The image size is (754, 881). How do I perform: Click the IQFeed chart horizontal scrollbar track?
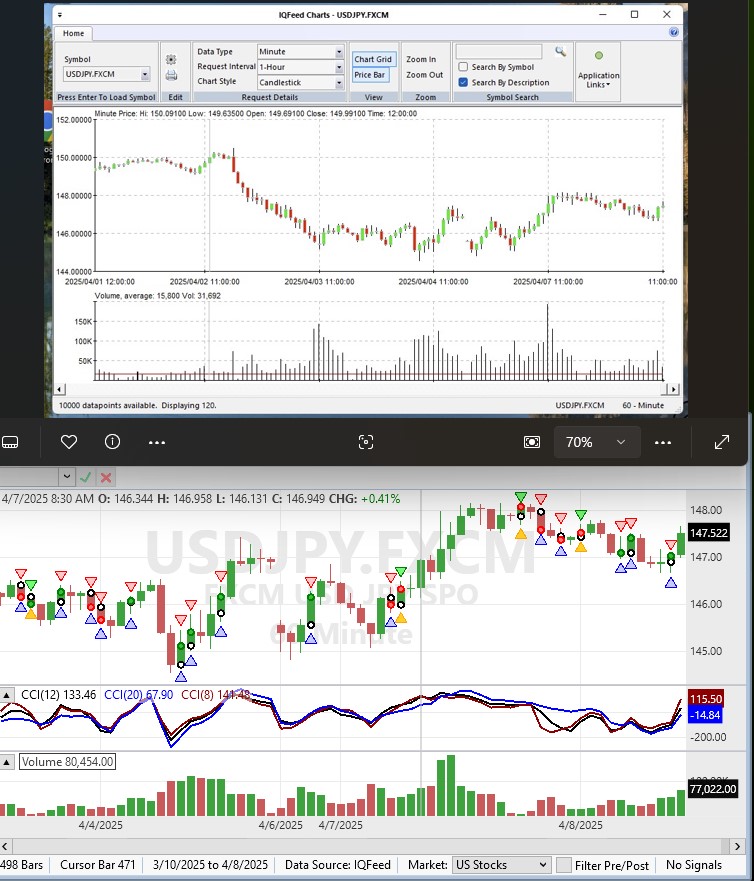367,389
